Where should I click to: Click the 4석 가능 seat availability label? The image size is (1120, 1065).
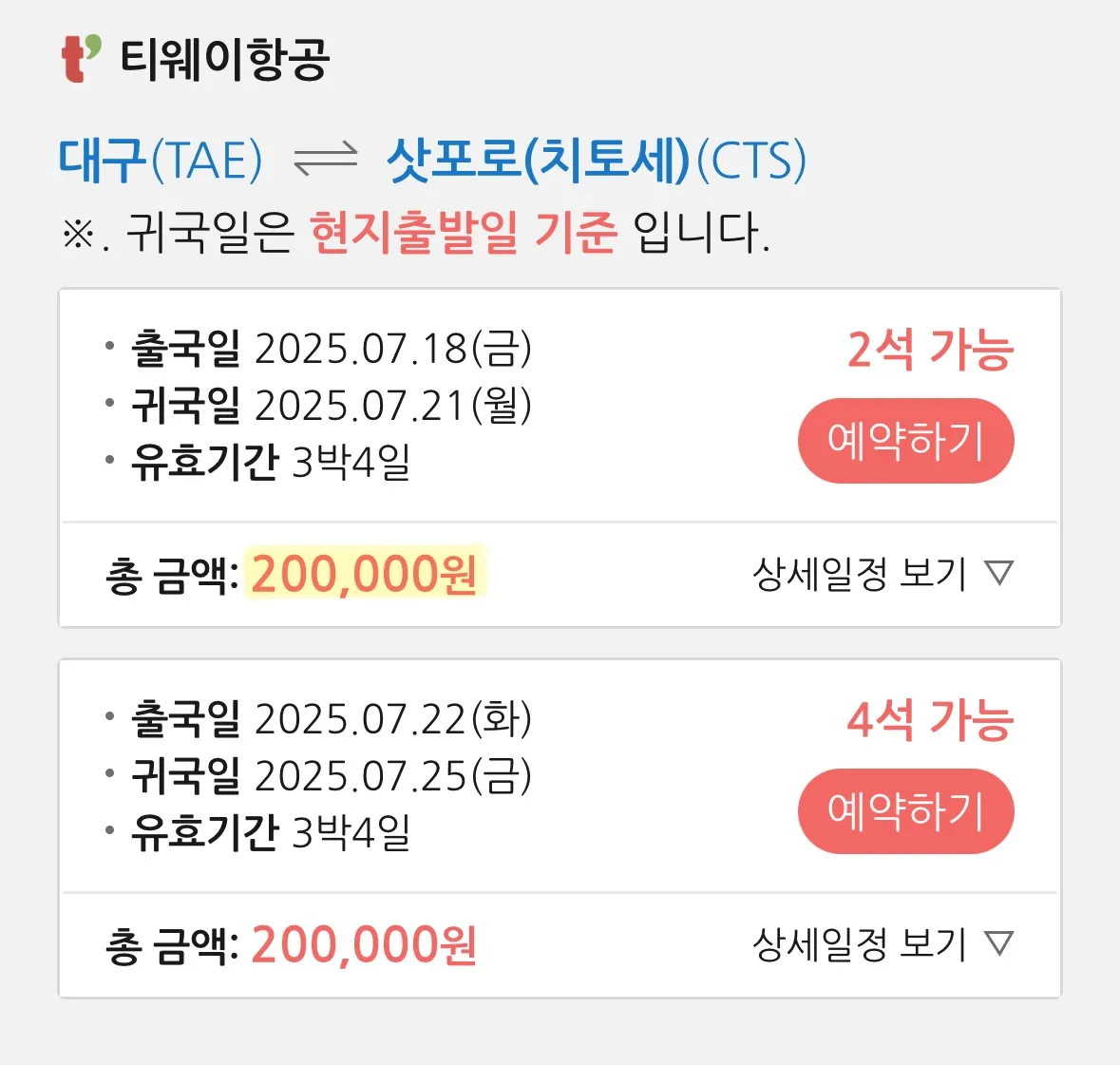930,719
